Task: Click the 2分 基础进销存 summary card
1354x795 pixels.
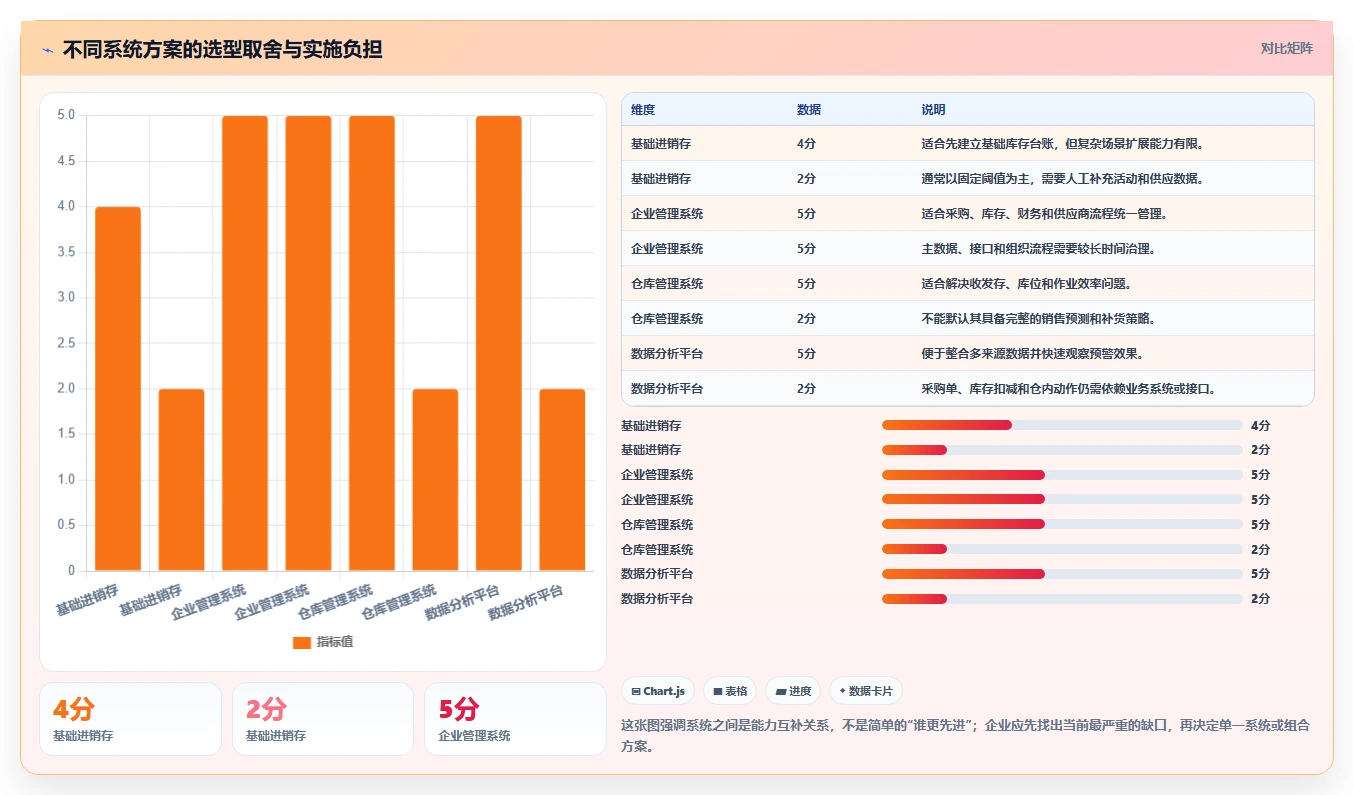Action: (323, 719)
